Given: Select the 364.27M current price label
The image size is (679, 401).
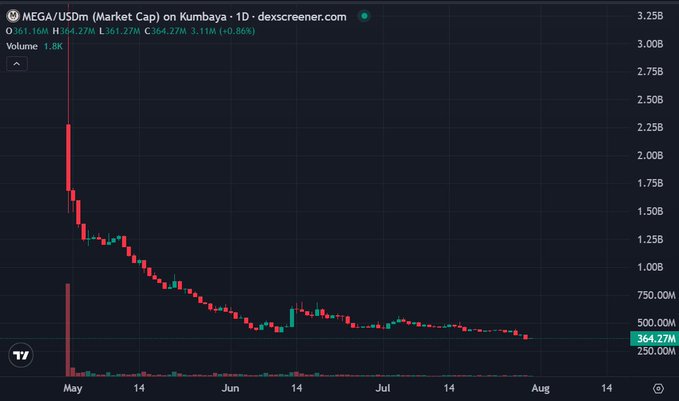Looking at the screenshot, I should tap(655, 338).
